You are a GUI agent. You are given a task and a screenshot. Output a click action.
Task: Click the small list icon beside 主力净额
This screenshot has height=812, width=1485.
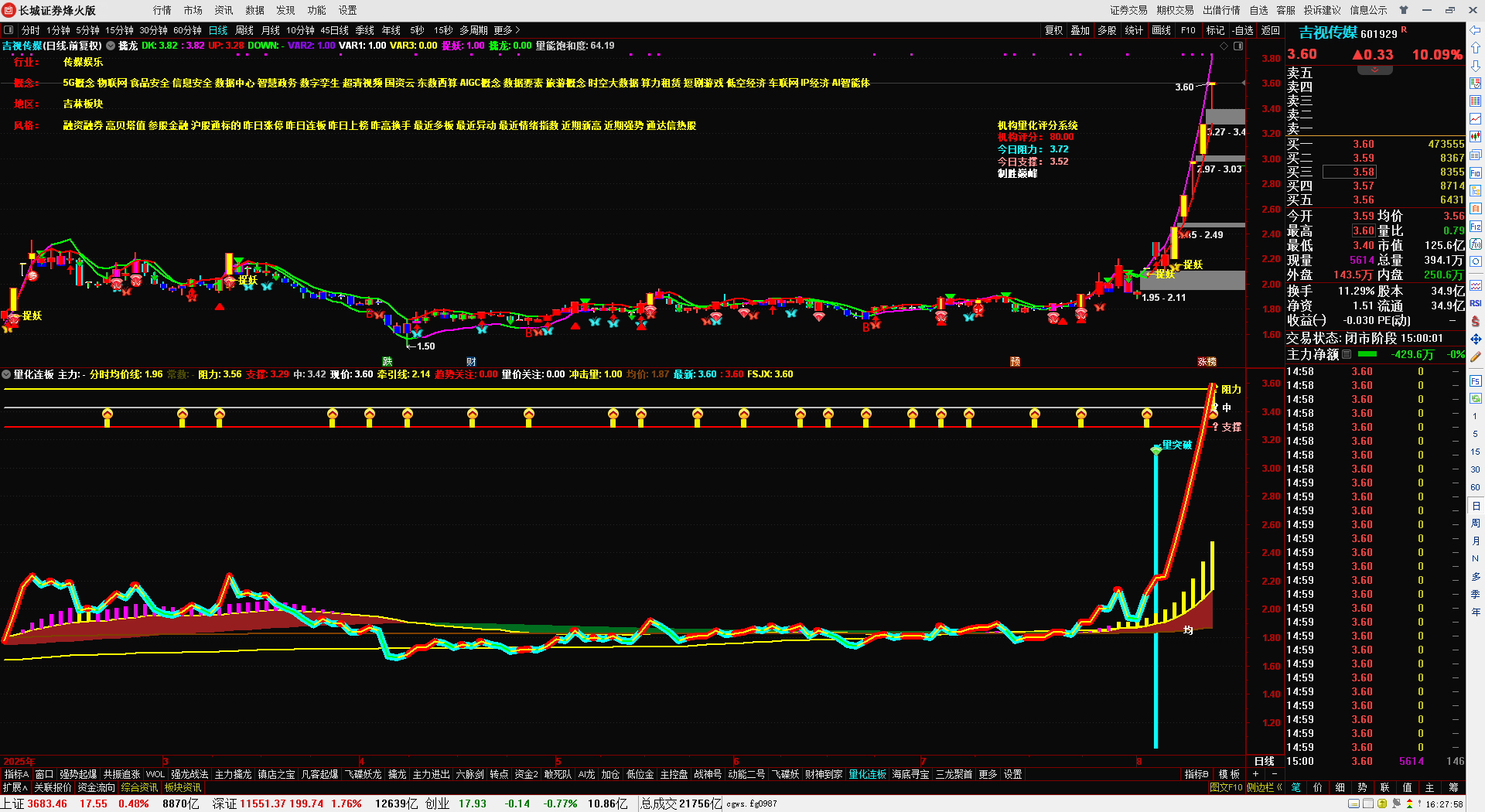tap(1347, 354)
